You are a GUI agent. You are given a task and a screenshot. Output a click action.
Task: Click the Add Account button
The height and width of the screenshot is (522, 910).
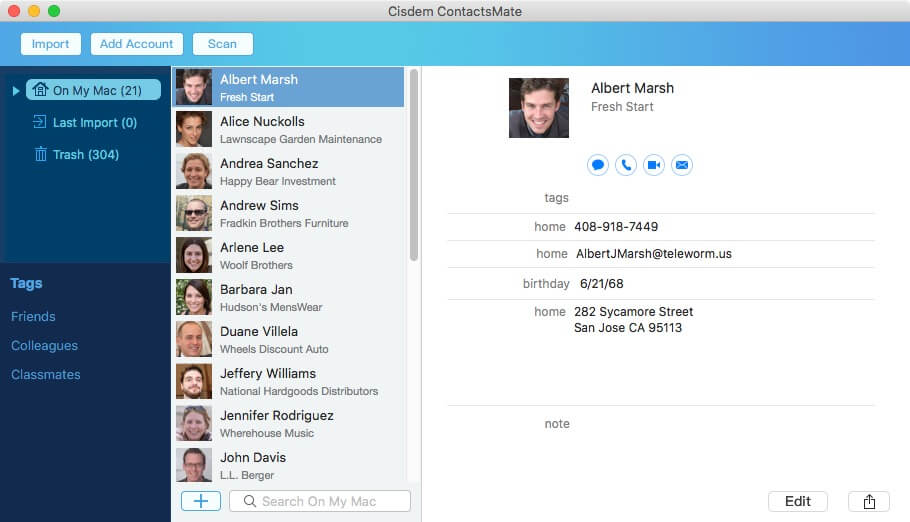(137, 44)
